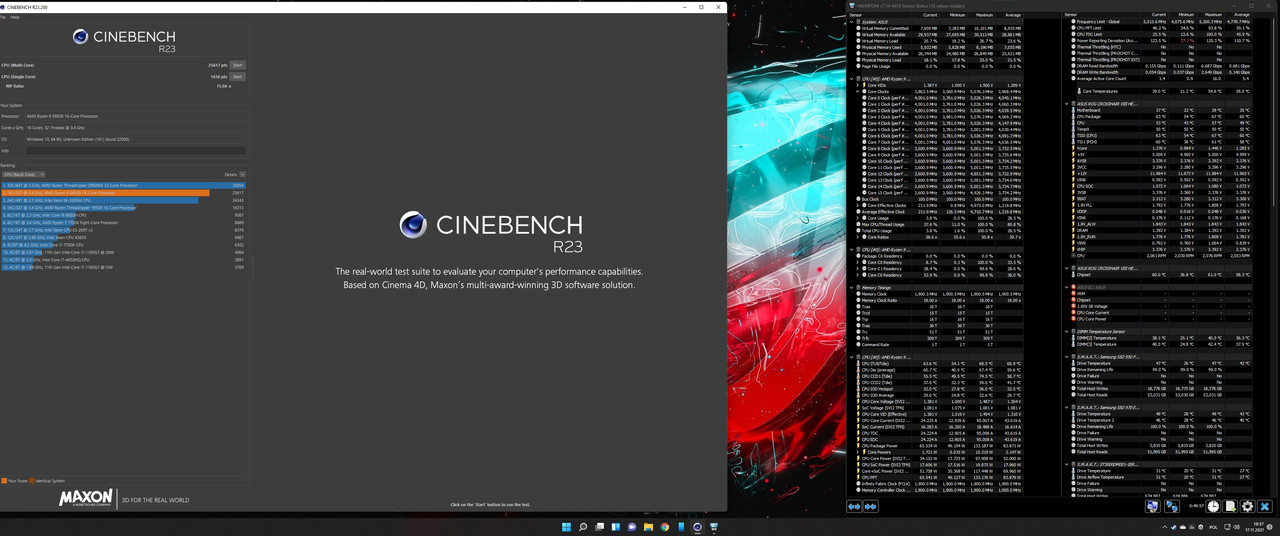Click the DRAM Read Bandwidth sensor row
1280x536 pixels.
click(x=1161, y=66)
